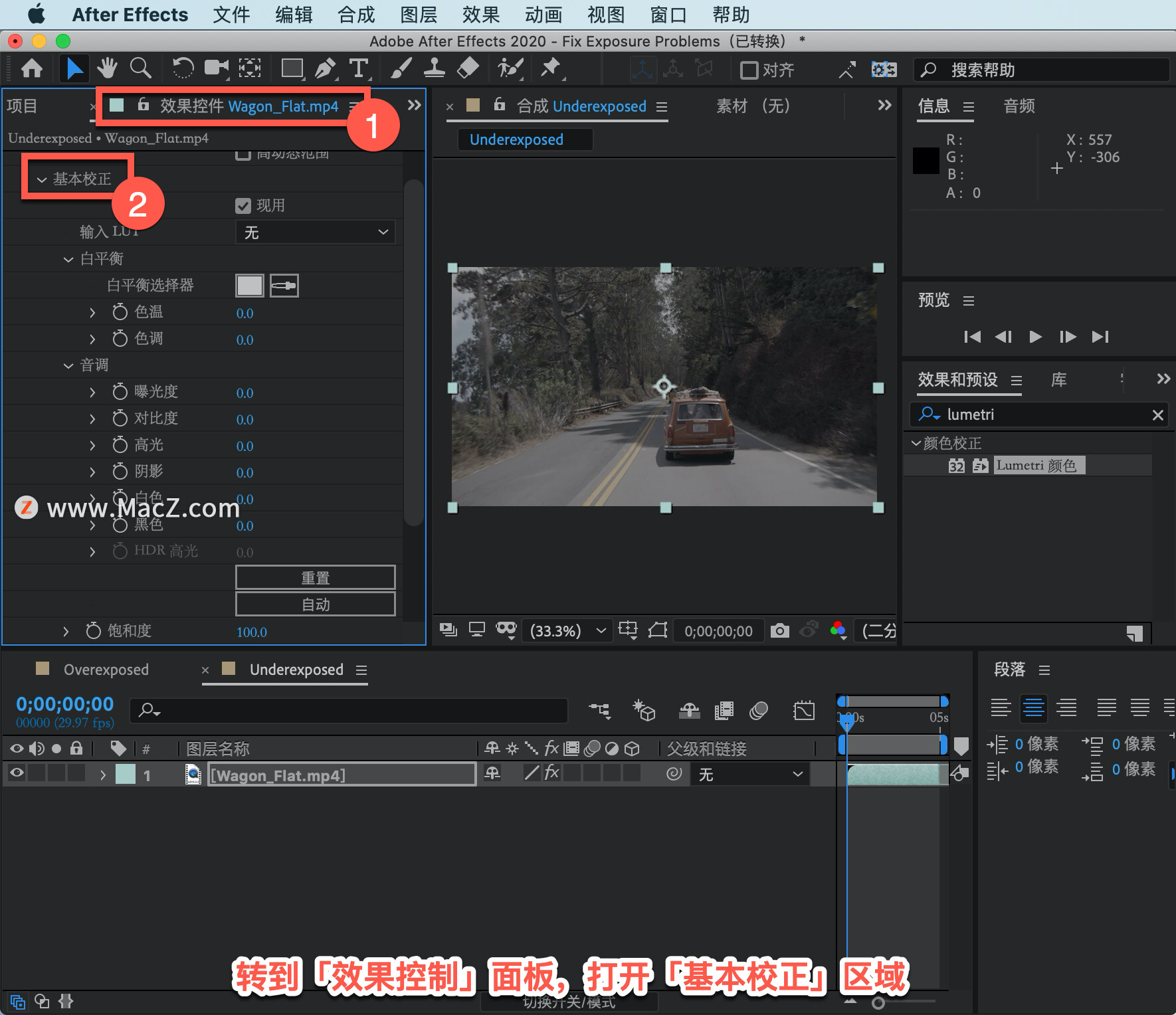The image size is (1176, 1015).
Task: Open the 33.3% magnification dropdown
Action: (568, 630)
